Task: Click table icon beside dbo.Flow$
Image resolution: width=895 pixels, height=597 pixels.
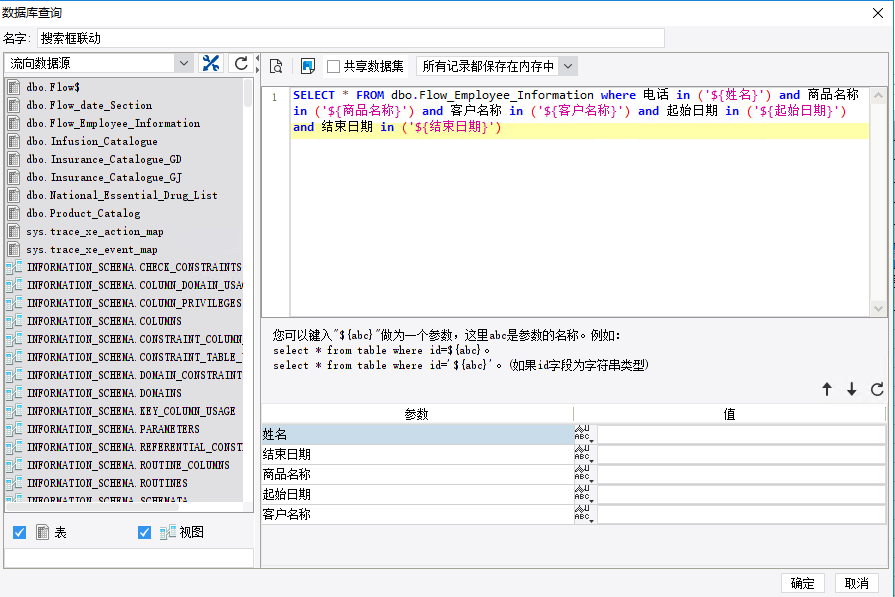Action: pos(14,87)
